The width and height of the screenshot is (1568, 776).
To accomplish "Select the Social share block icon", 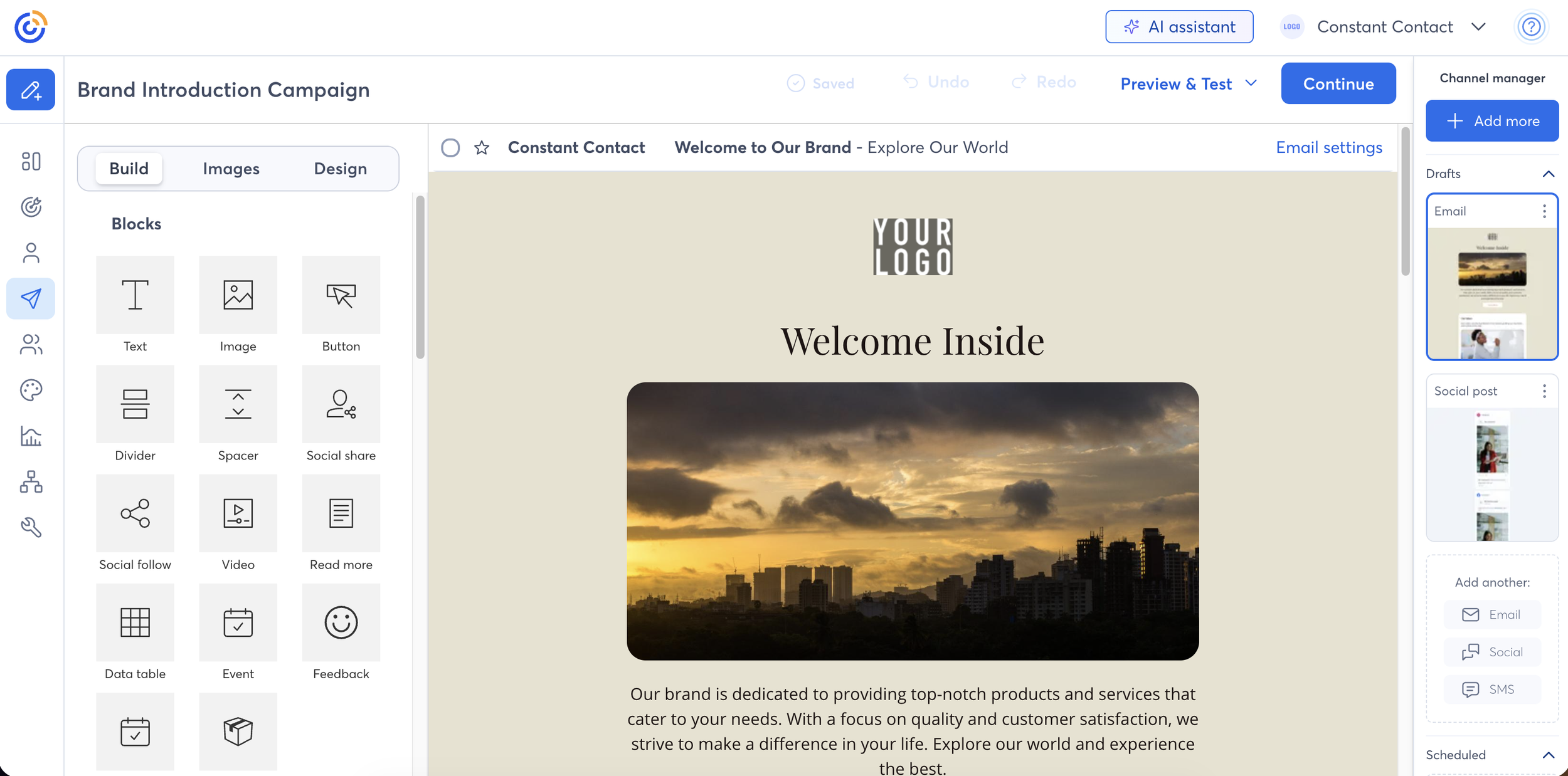I will 341,404.
